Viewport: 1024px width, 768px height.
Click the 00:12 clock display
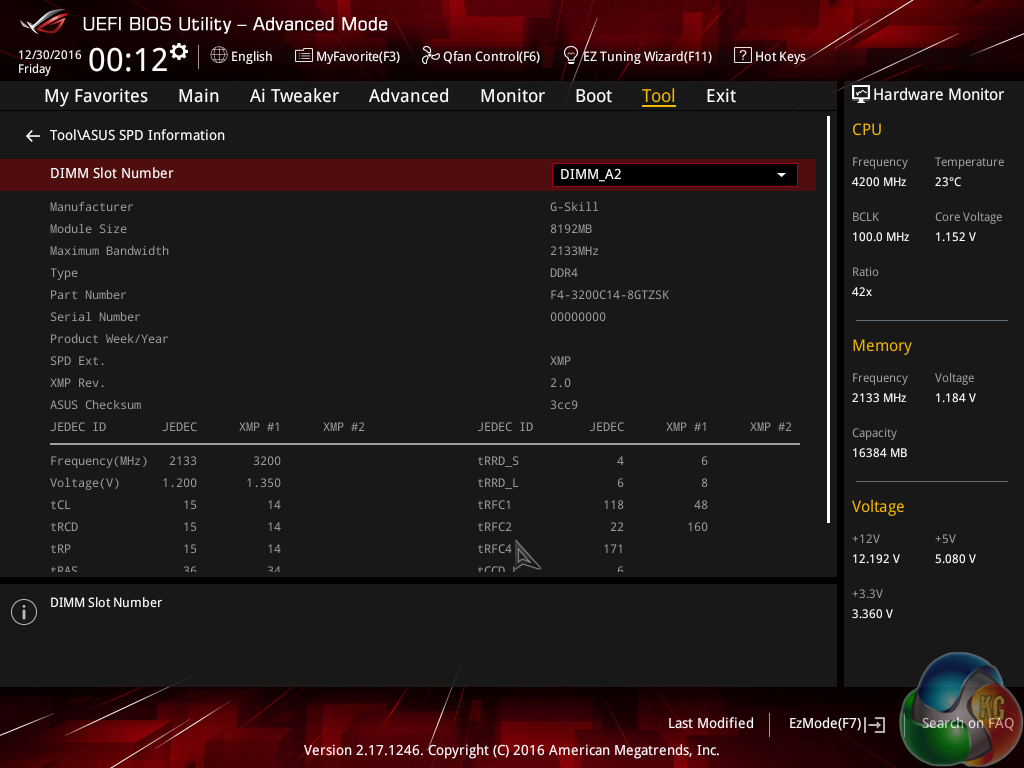pos(128,60)
